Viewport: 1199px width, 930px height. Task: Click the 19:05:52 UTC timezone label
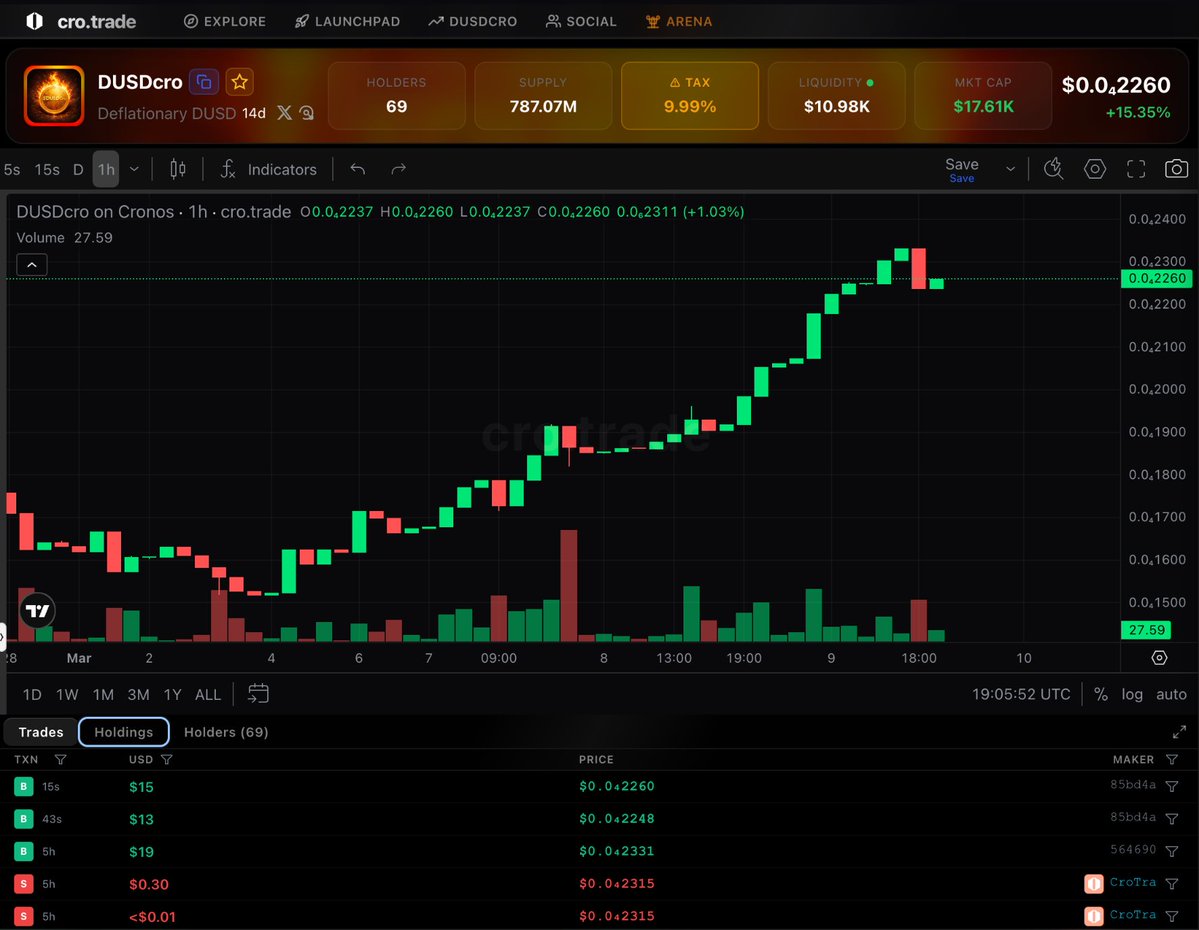pyautogui.click(x=1021, y=694)
